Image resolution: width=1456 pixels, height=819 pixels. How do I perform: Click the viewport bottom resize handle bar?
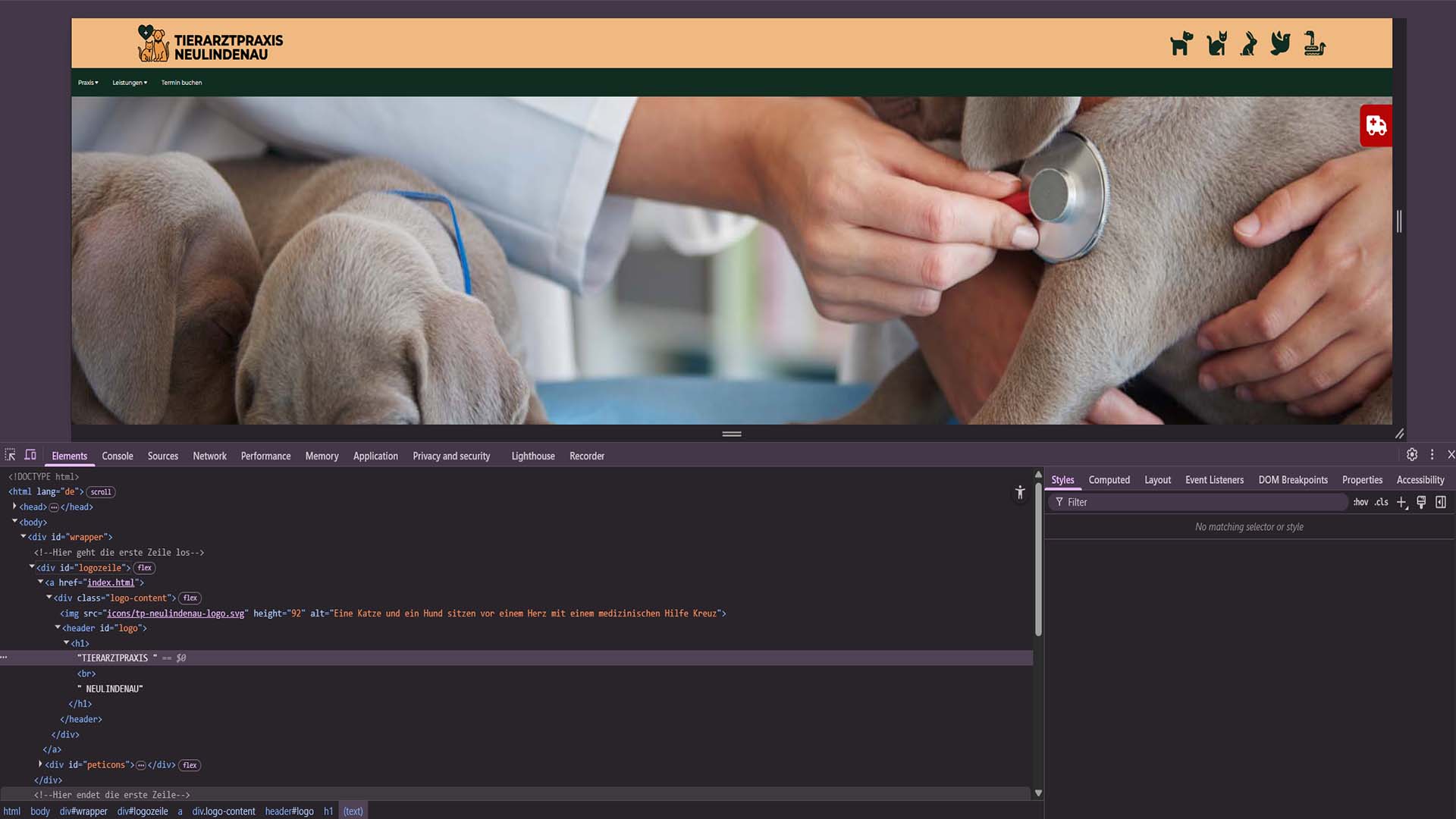click(732, 434)
